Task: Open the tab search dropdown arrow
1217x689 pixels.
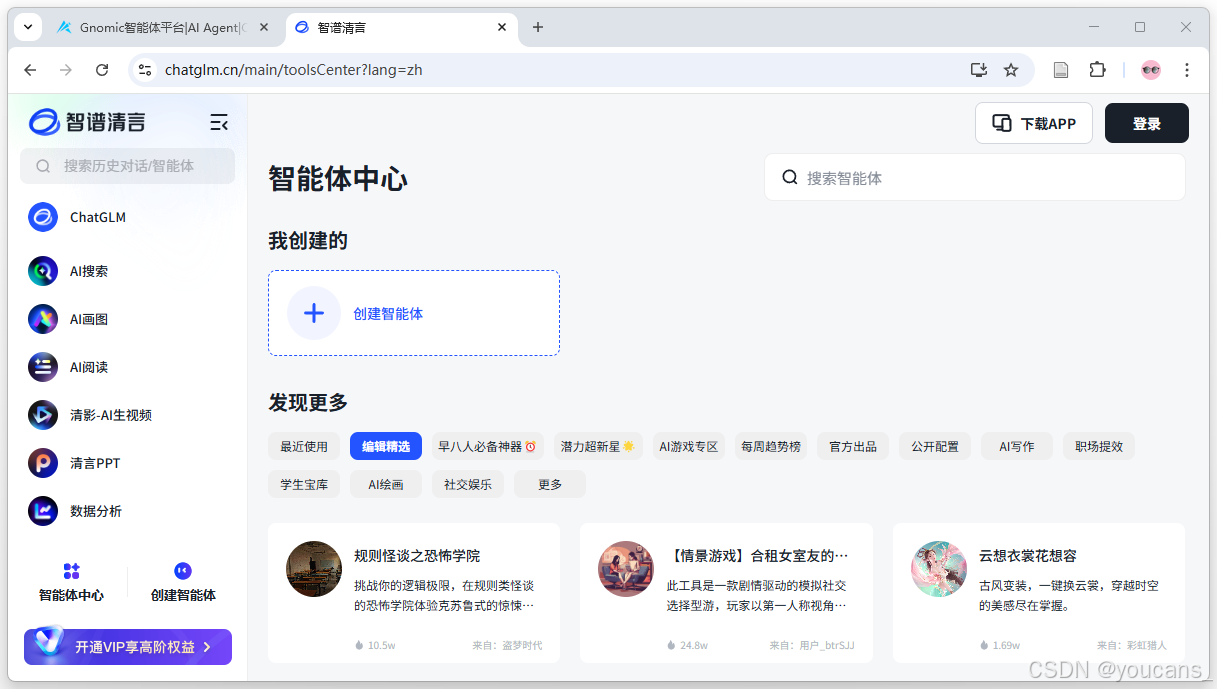Action: tap(28, 27)
